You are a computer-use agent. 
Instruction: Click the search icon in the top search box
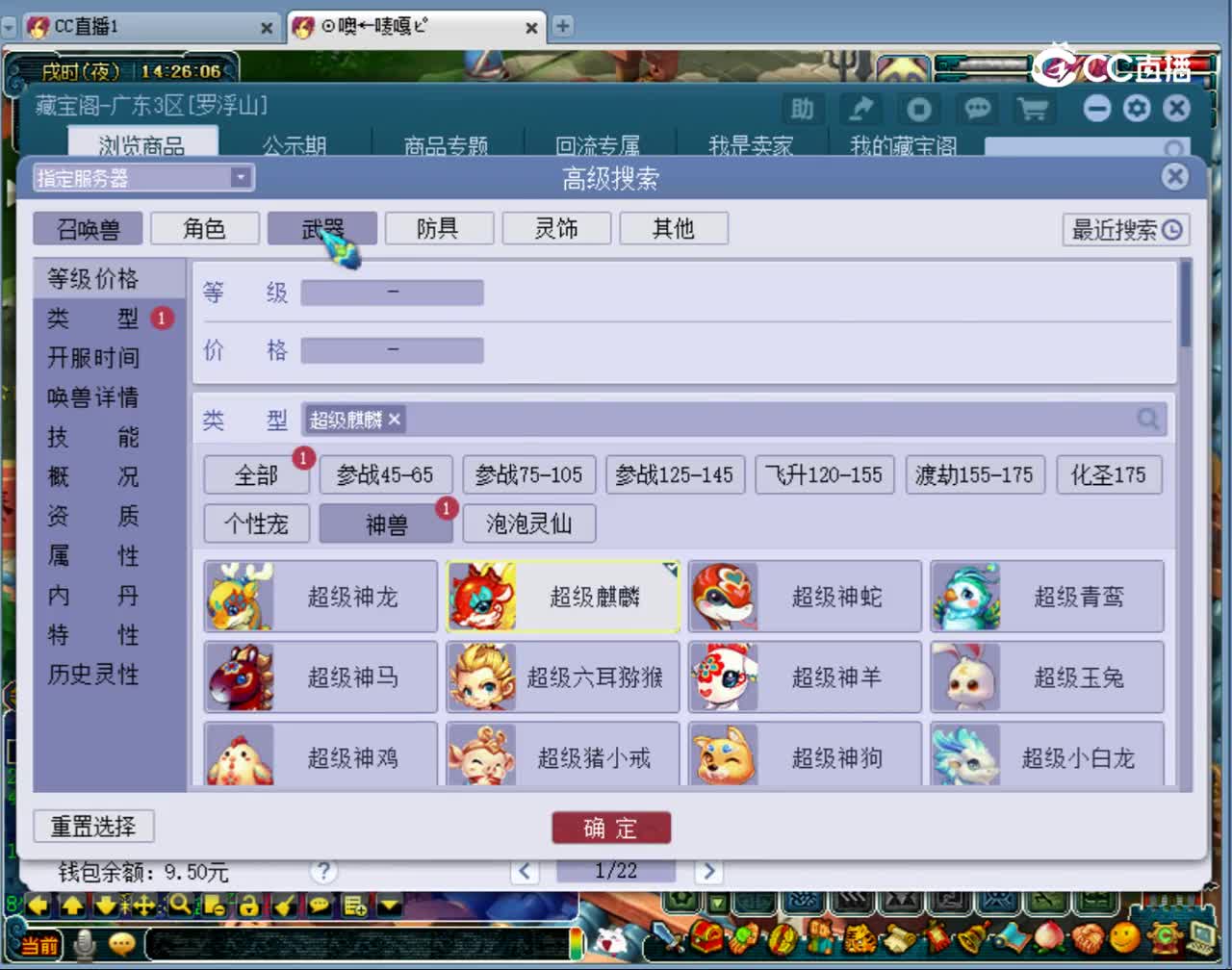coord(1173,148)
